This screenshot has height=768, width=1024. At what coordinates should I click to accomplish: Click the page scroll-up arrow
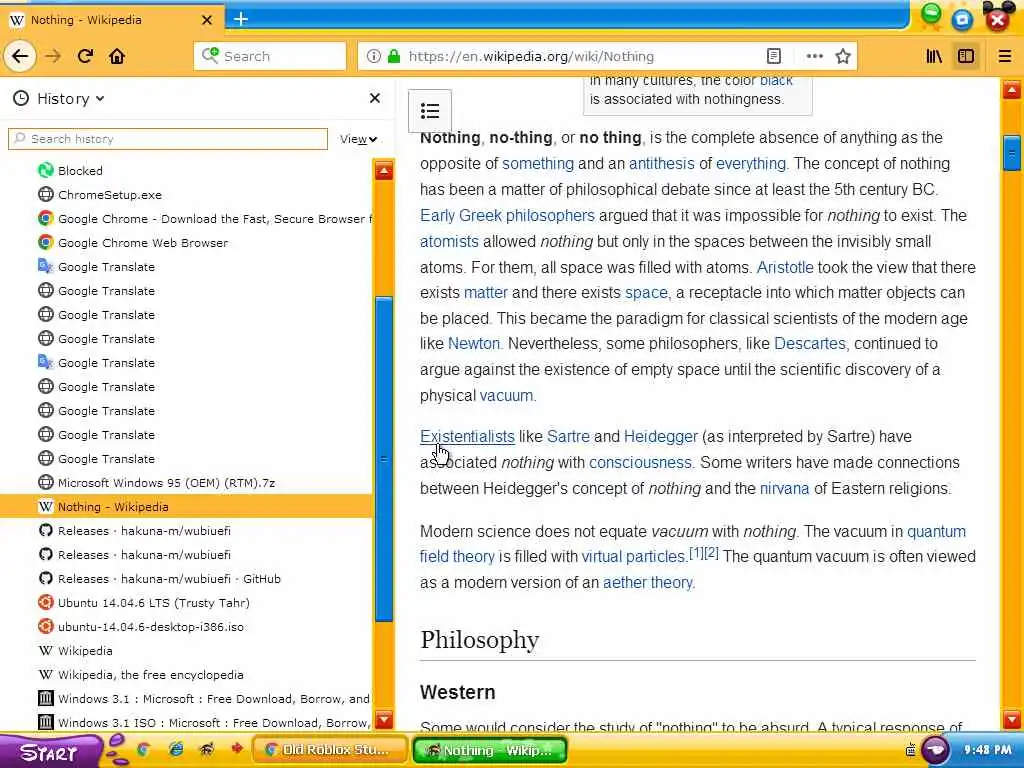click(1012, 90)
